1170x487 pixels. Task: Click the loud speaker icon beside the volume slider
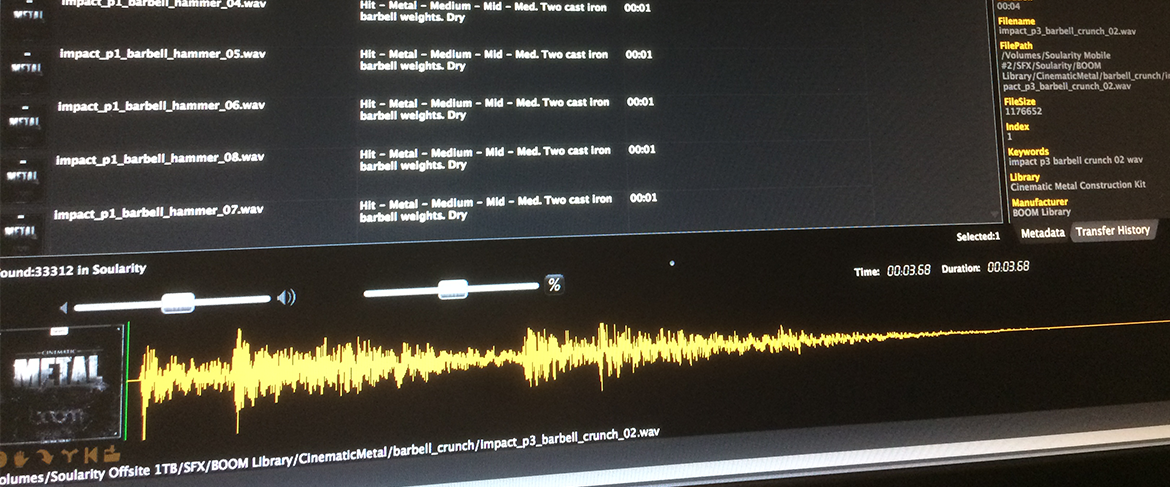[x=287, y=297]
